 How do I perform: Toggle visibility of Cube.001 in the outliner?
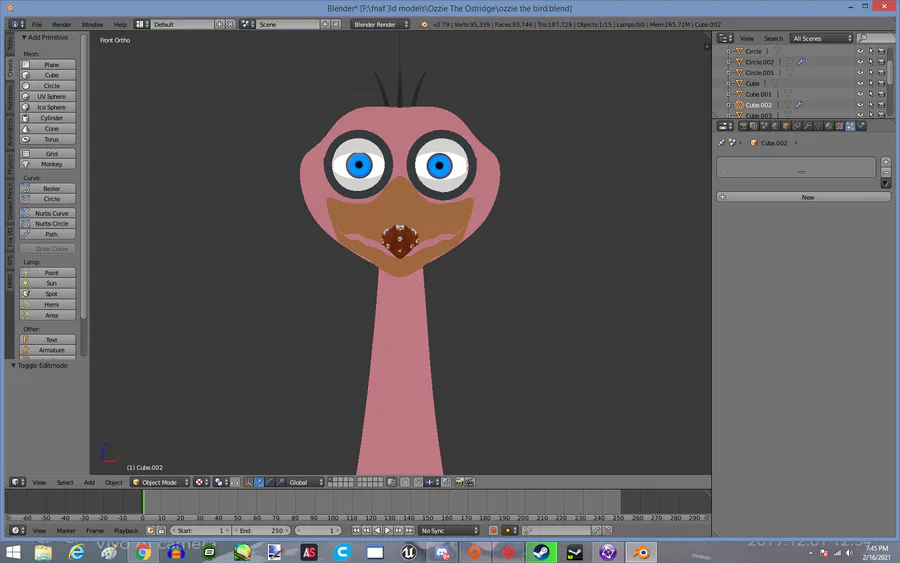pyautogui.click(x=860, y=94)
